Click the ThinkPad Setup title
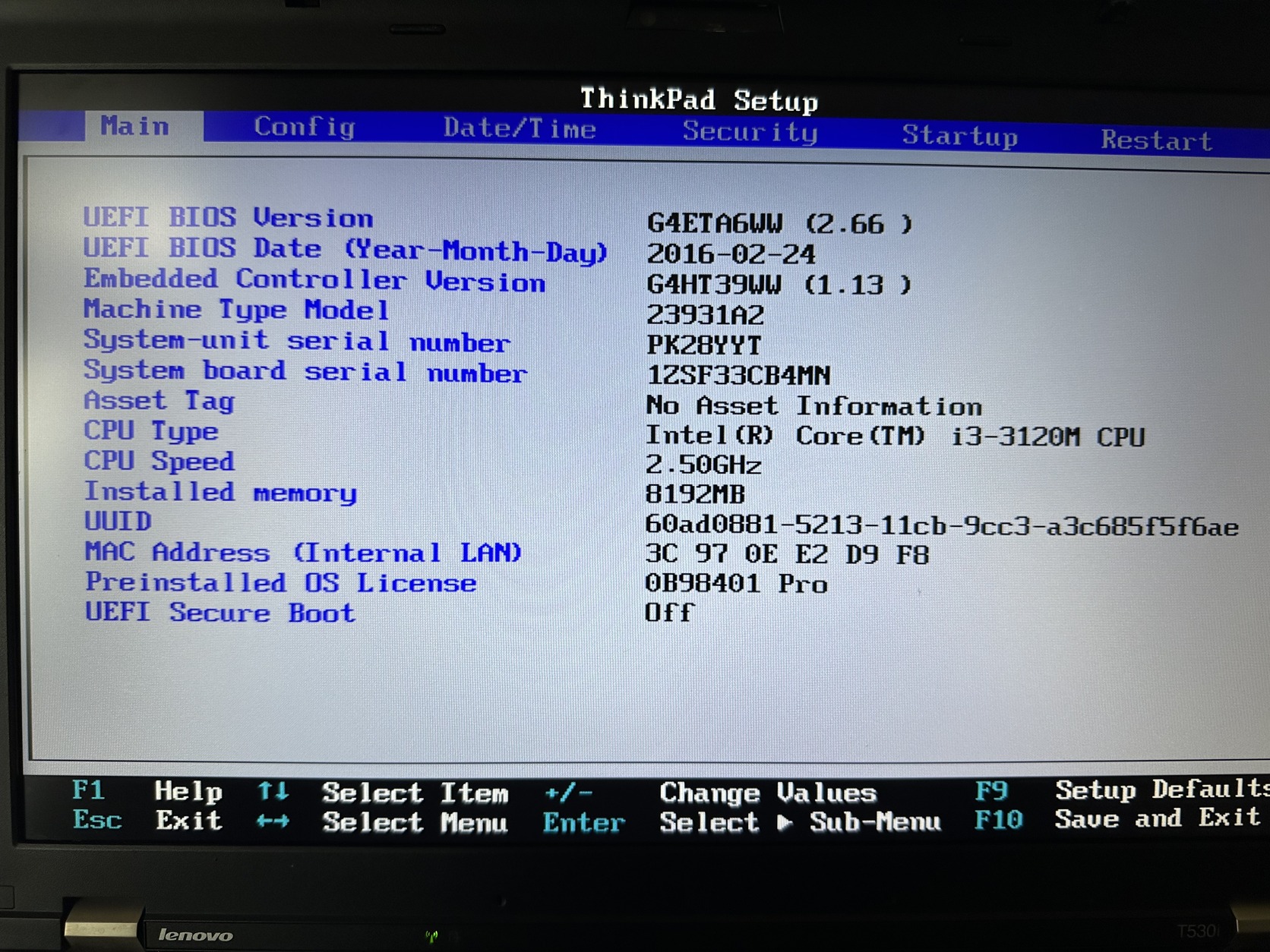Image resolution: width=1270 pixels, height=952 pixels. click(x=699, y=99)
